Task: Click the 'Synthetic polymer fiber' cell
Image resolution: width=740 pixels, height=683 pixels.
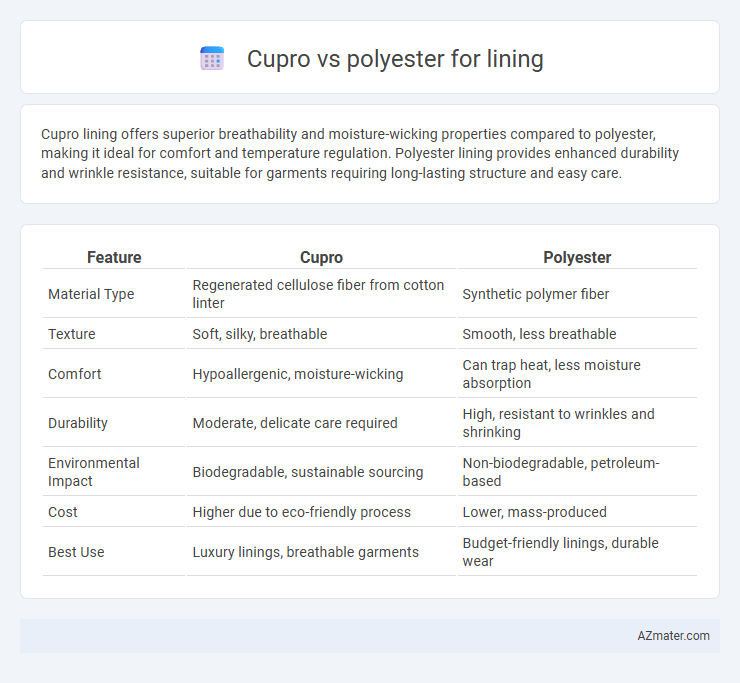Action: click(577, 294)
